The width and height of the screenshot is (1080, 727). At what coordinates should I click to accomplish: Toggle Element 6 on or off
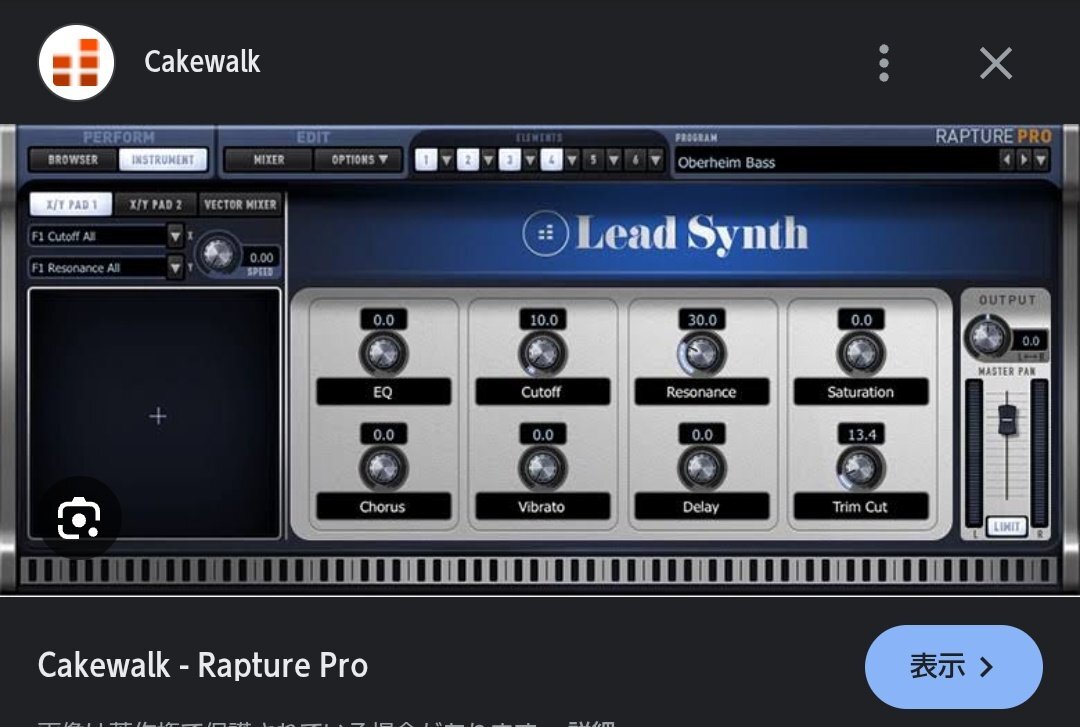635,161
